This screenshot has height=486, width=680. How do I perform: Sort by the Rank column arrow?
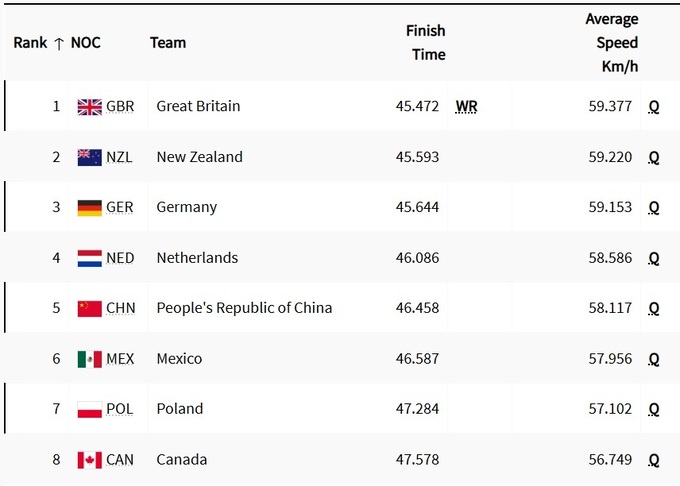tap(59, 43)
